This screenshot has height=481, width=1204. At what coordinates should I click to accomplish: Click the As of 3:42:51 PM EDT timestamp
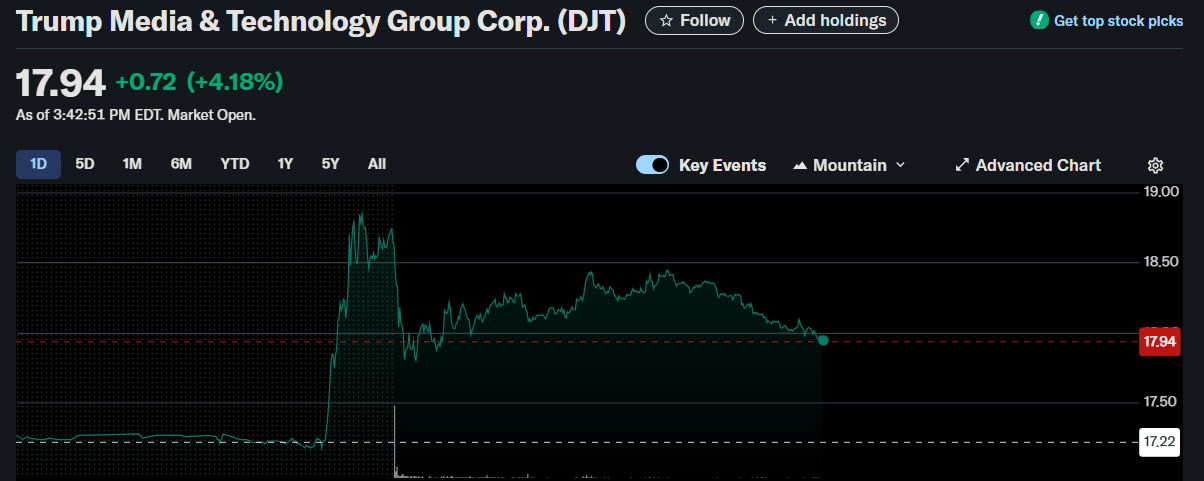136,115
